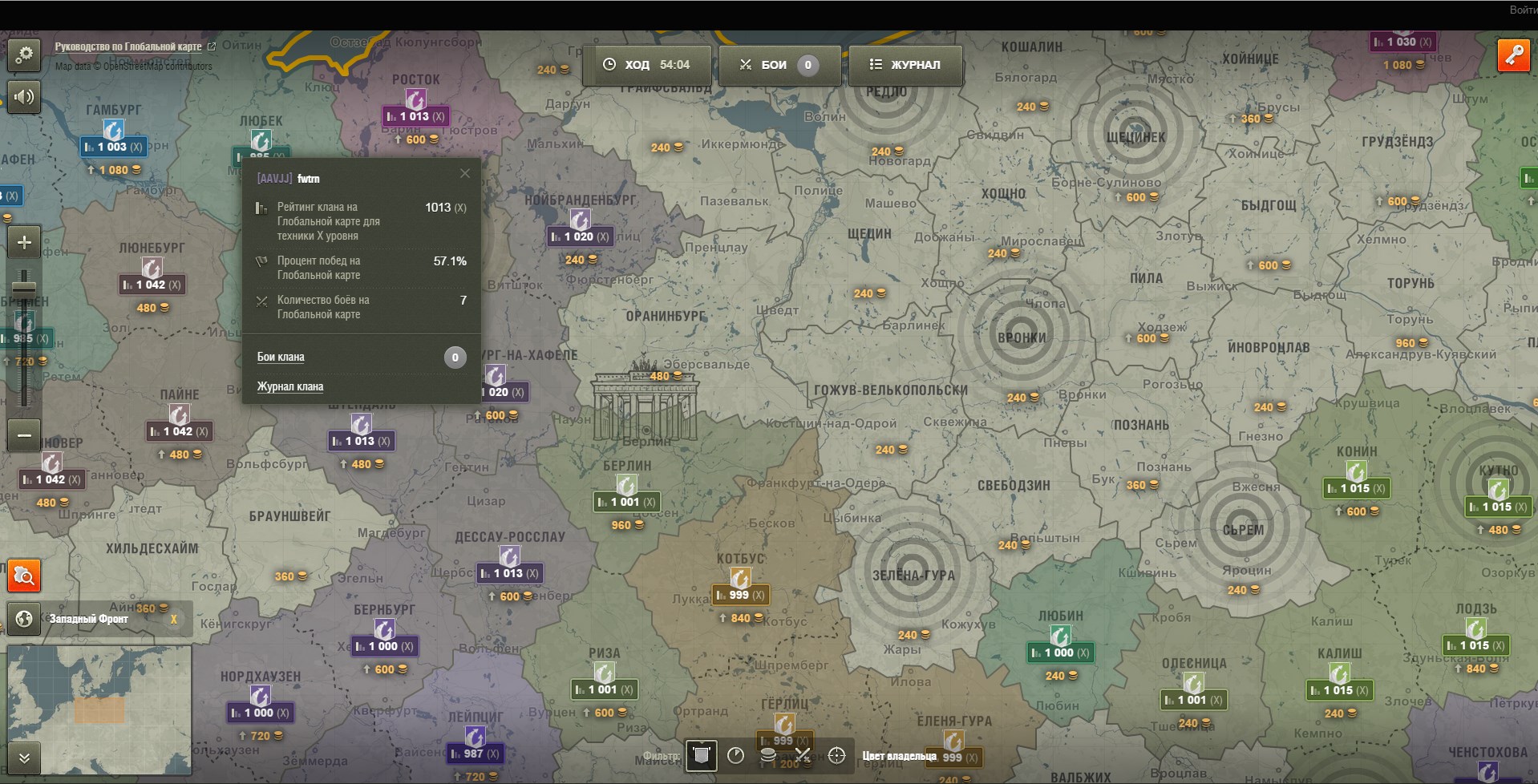This screenshot has width=1538, height=784.
Task: Click the [AAVJJ] clan tag
Action: tap(274, 179)
